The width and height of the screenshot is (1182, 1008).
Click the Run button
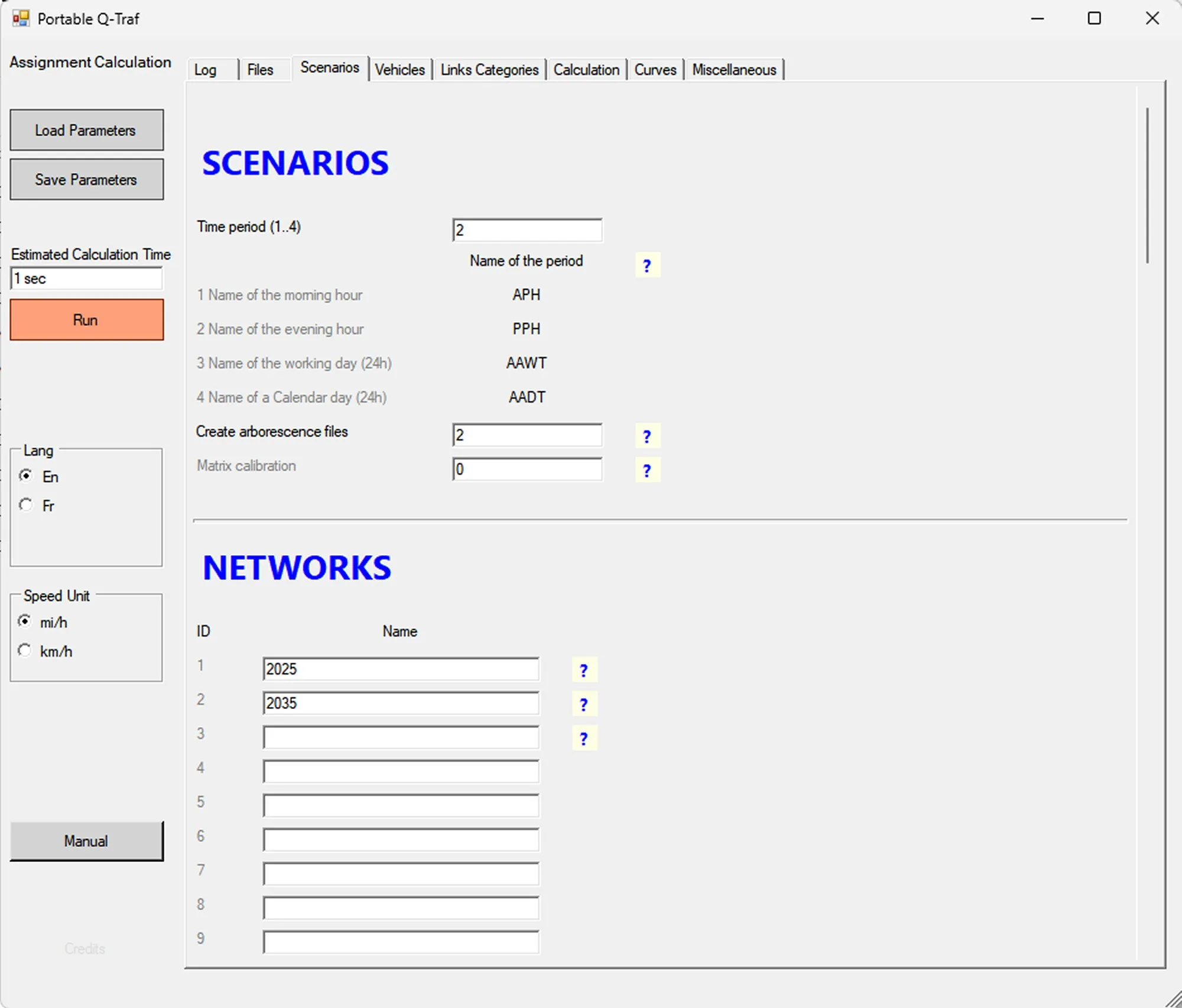pyautogui.click(x=86, y=320)
